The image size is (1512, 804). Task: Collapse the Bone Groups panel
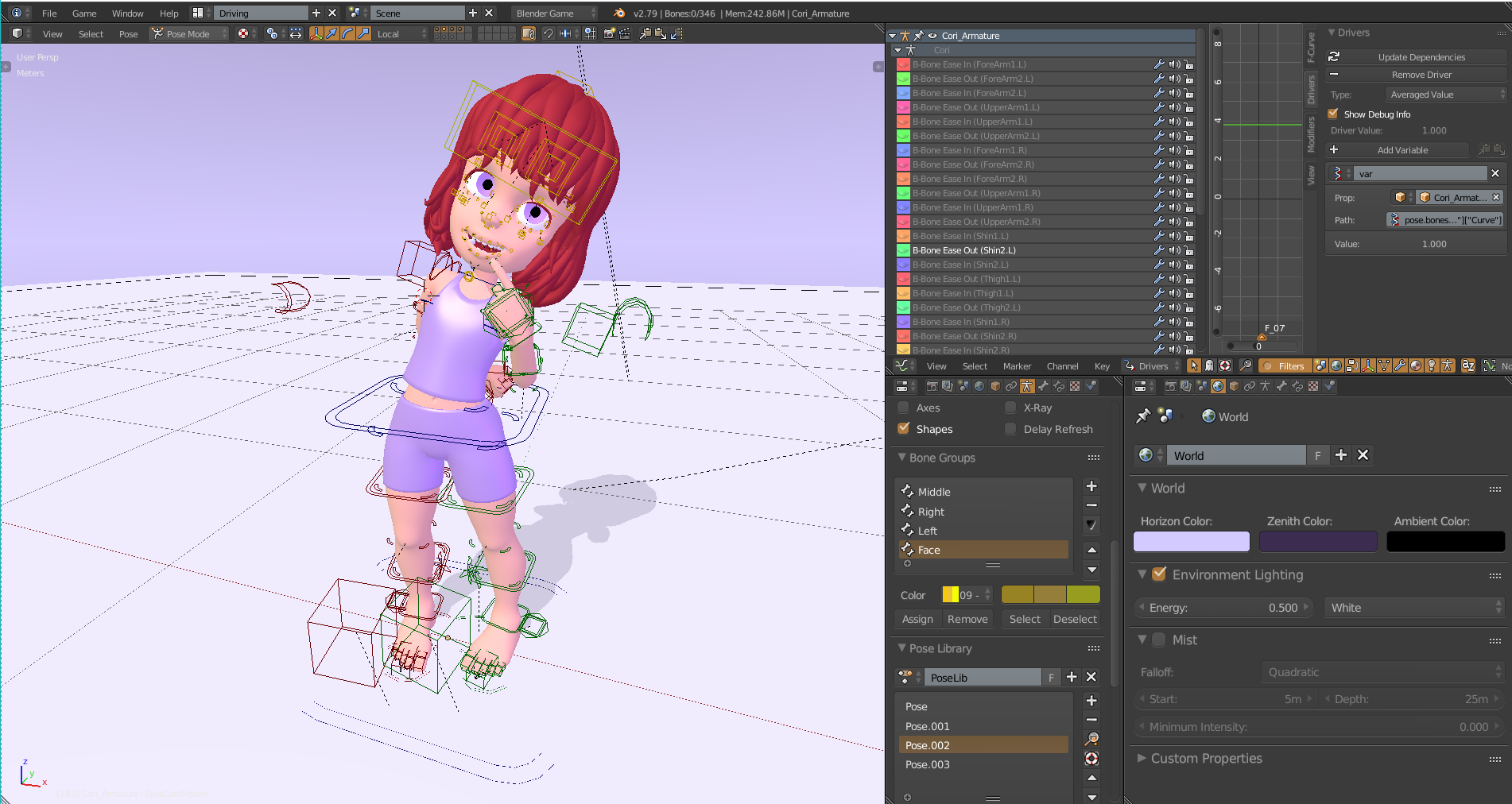(x=942, y=458)
